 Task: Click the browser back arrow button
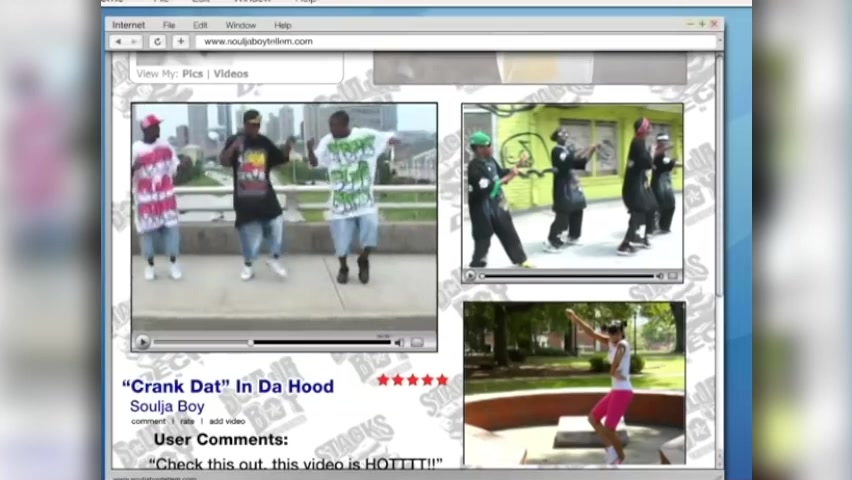118,41
